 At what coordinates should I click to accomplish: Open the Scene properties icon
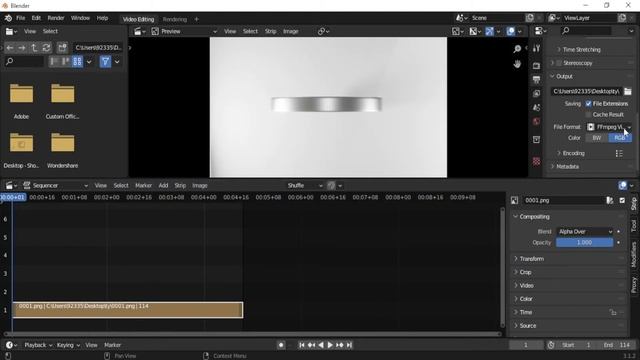(536, 107)
